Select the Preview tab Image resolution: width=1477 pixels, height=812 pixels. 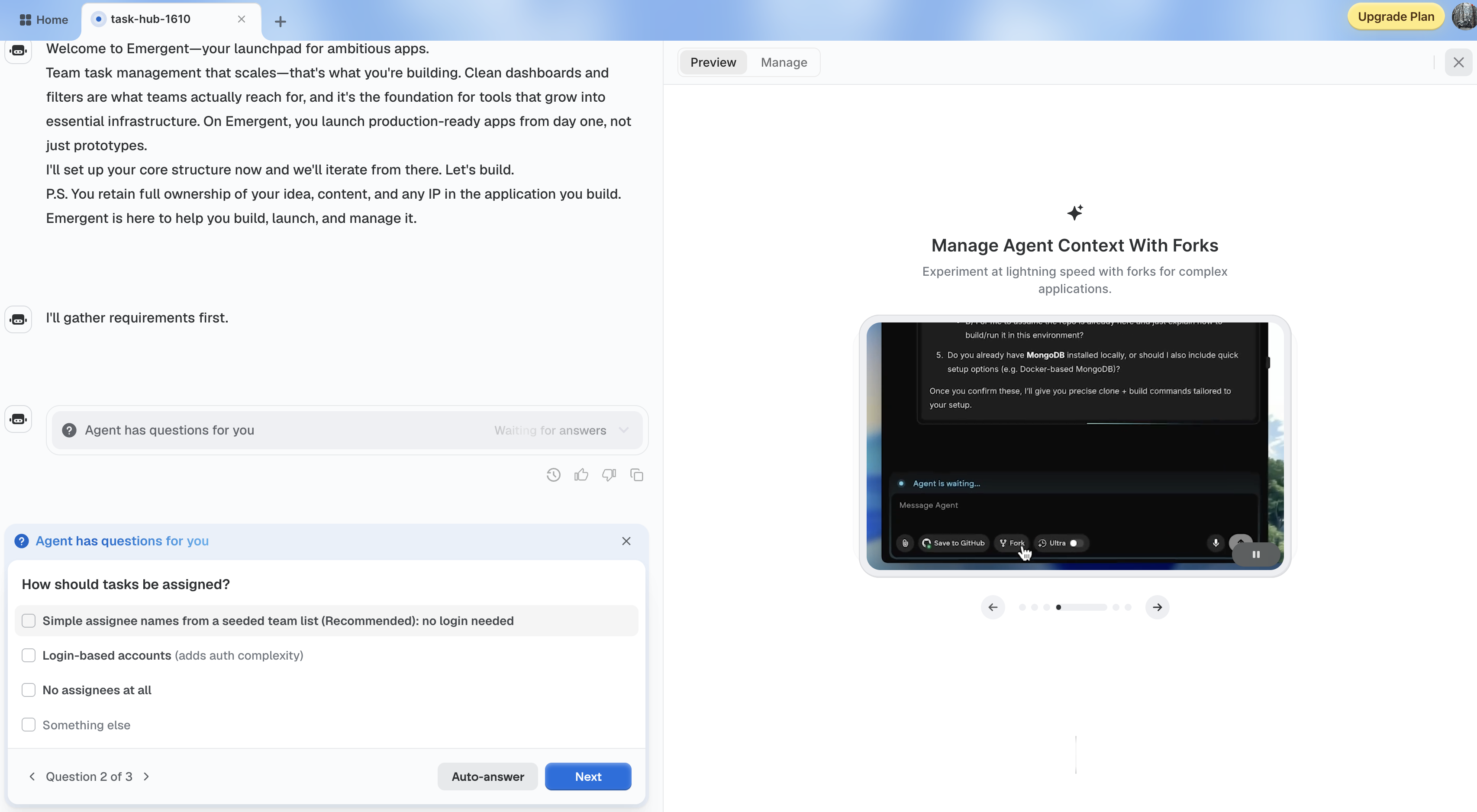pyautogui.click(x=713, y=62)
